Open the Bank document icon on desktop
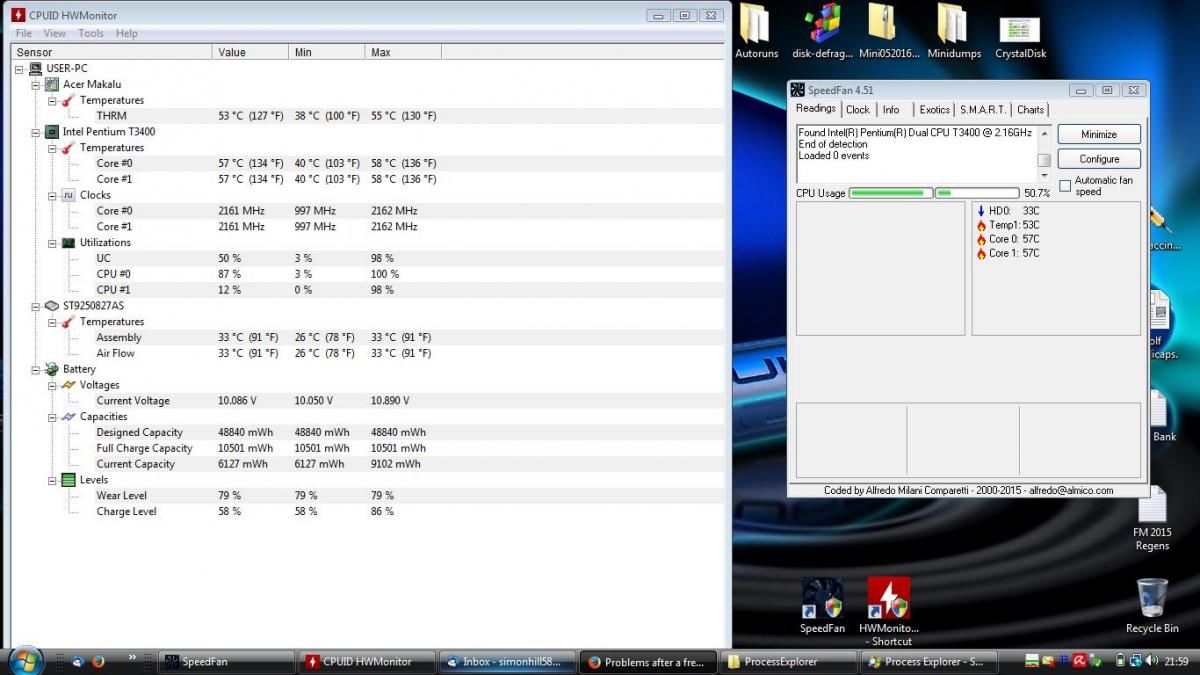Screen dimensions: 1200x675 coord(1160,415)
